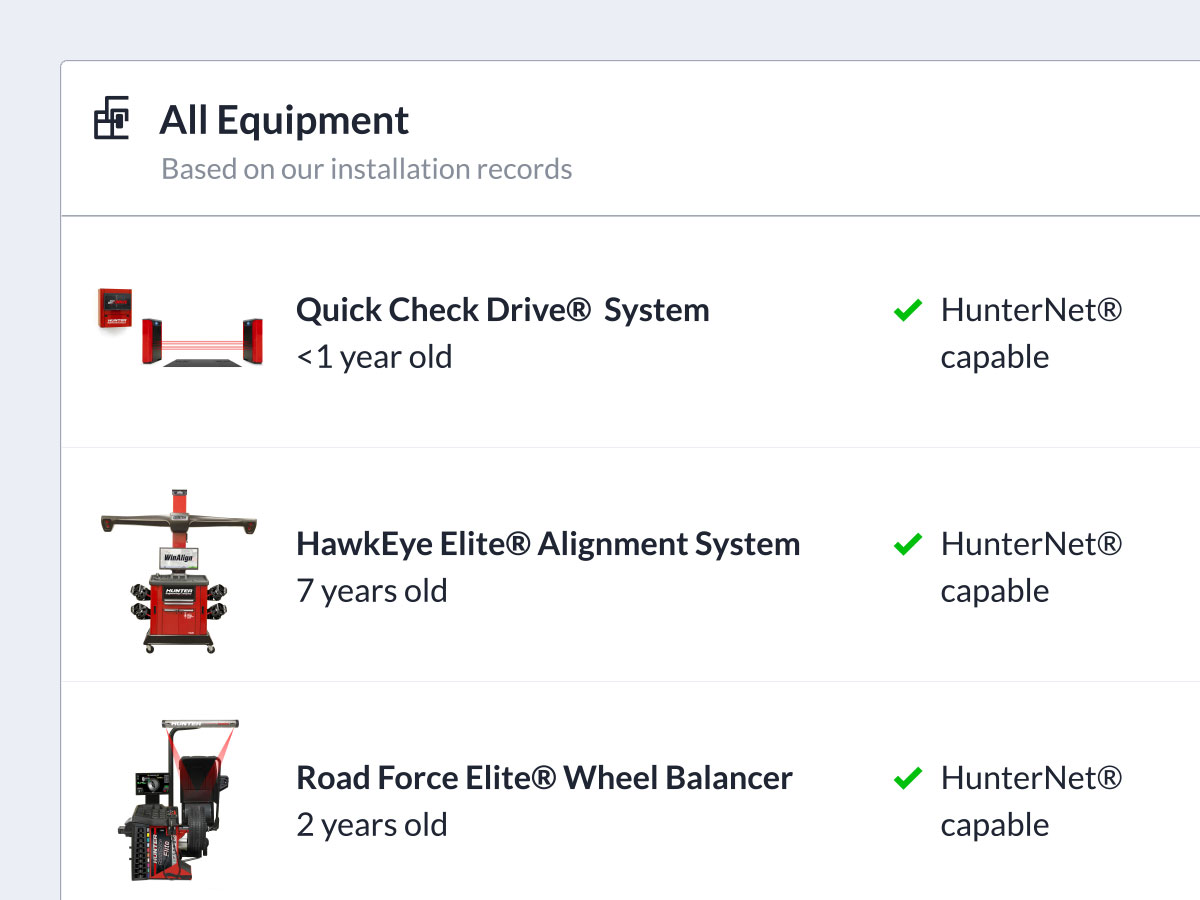Open the HawkEye Elite® Alignment System title
The height and width of the screenshot is (900, 1200).
click(548, 544)
